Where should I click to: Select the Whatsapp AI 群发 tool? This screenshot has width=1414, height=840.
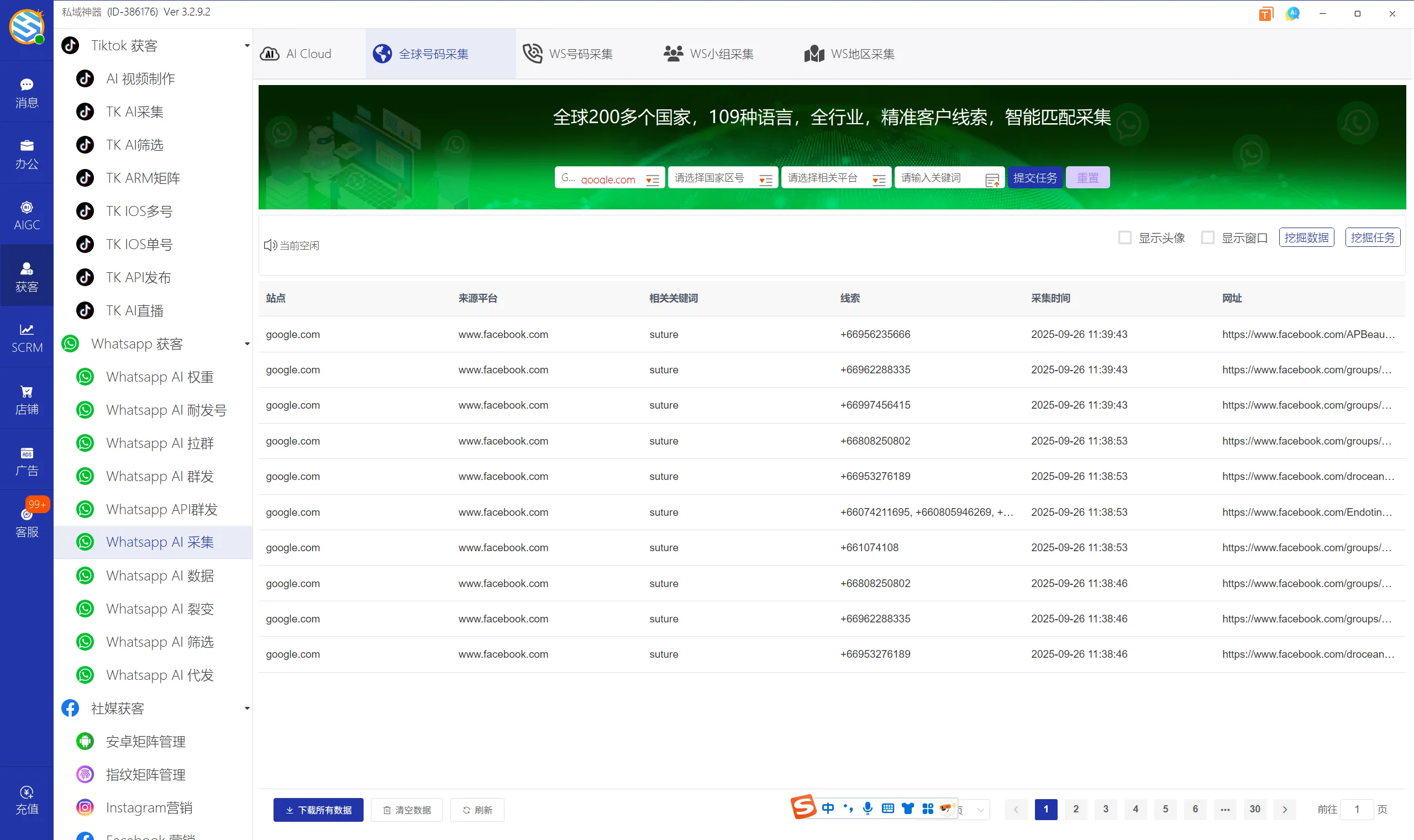tap(160, 476)
